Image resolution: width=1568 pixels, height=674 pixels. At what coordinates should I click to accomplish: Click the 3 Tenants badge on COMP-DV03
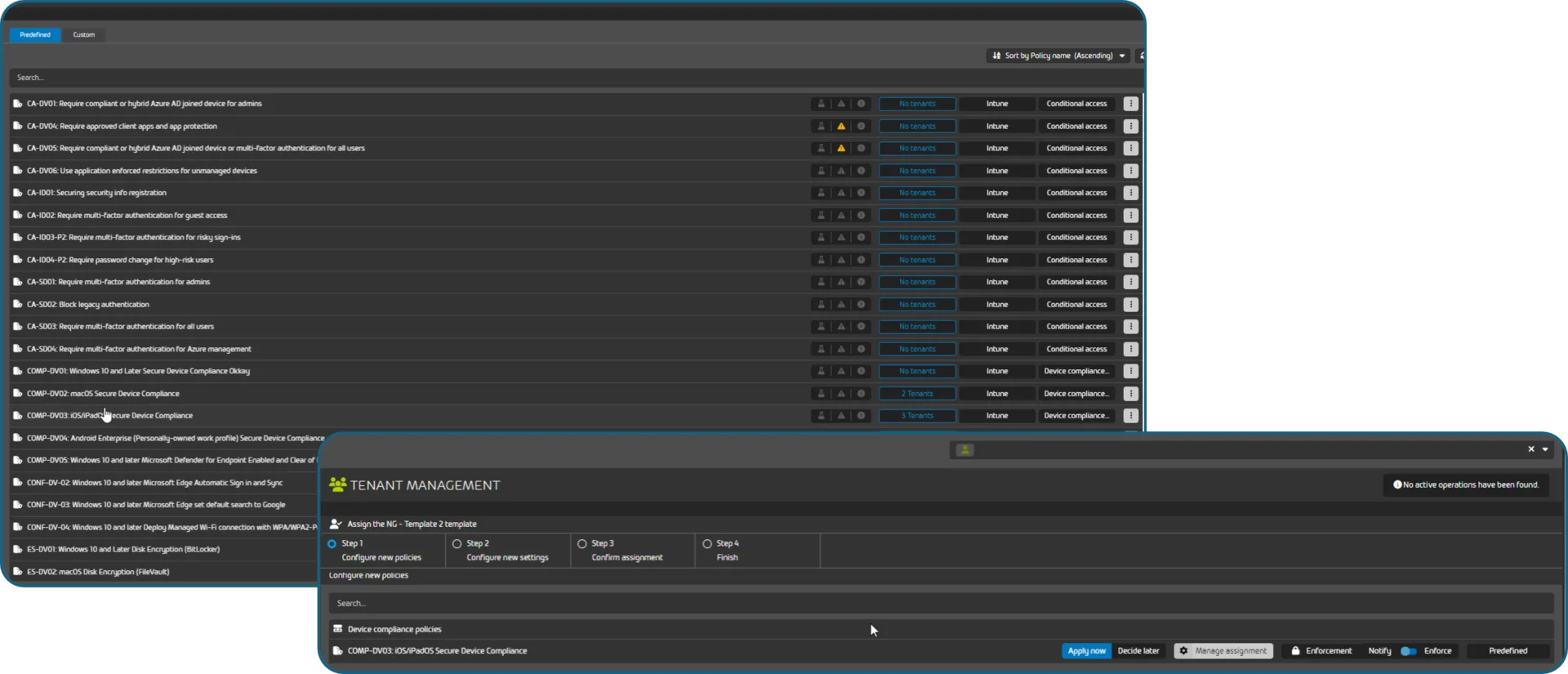click(x=917, y=416)
